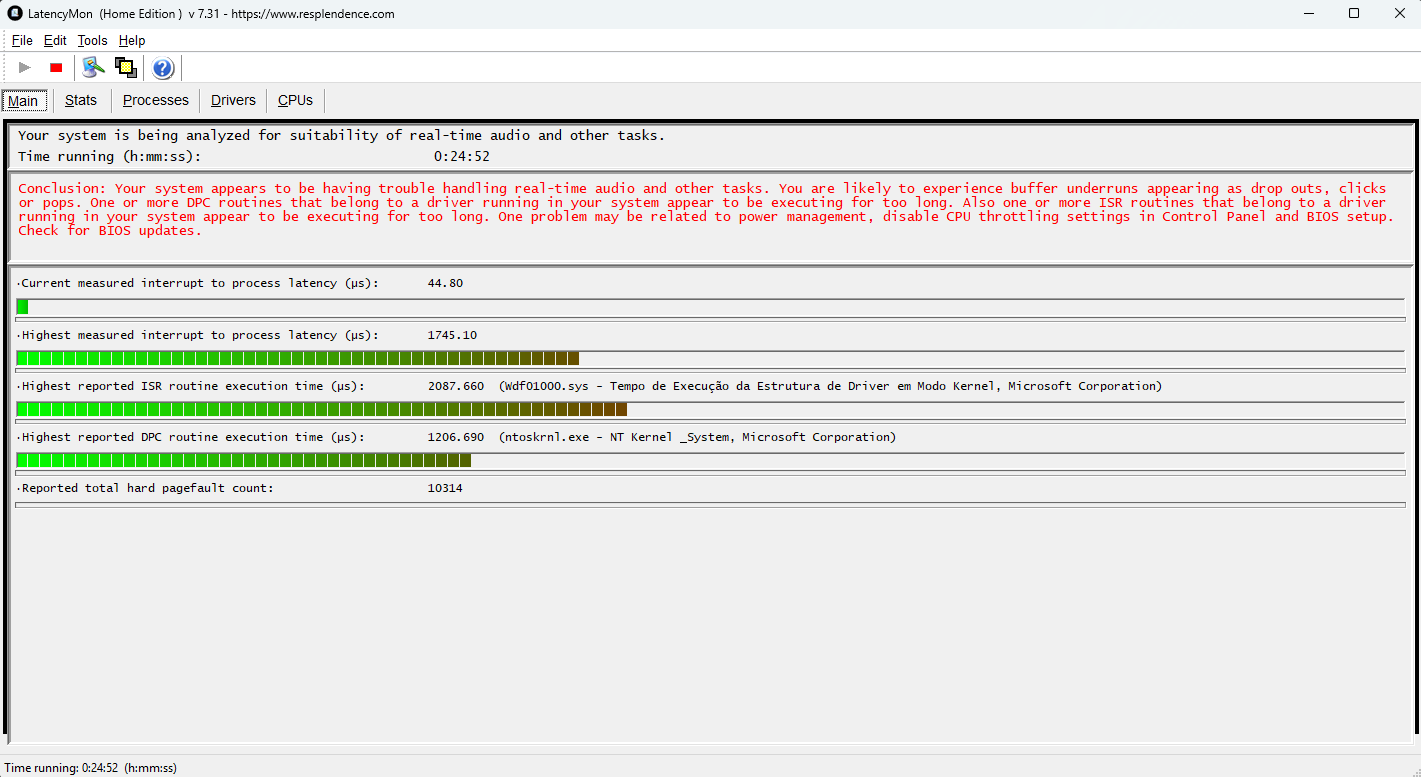Viewport: 1421px width, 777px height.
Task: Click the status bar Time running text
Action: tap(91, 768)
